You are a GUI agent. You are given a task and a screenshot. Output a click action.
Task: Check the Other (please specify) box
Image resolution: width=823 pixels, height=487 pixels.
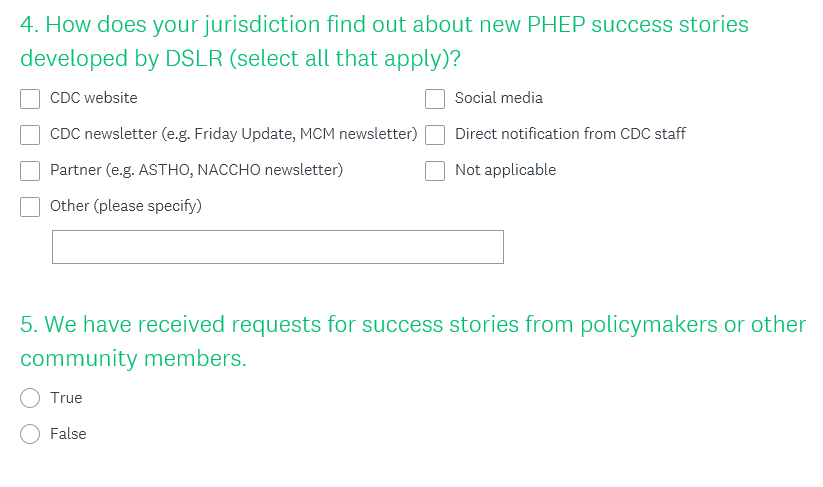coord(31,207)
